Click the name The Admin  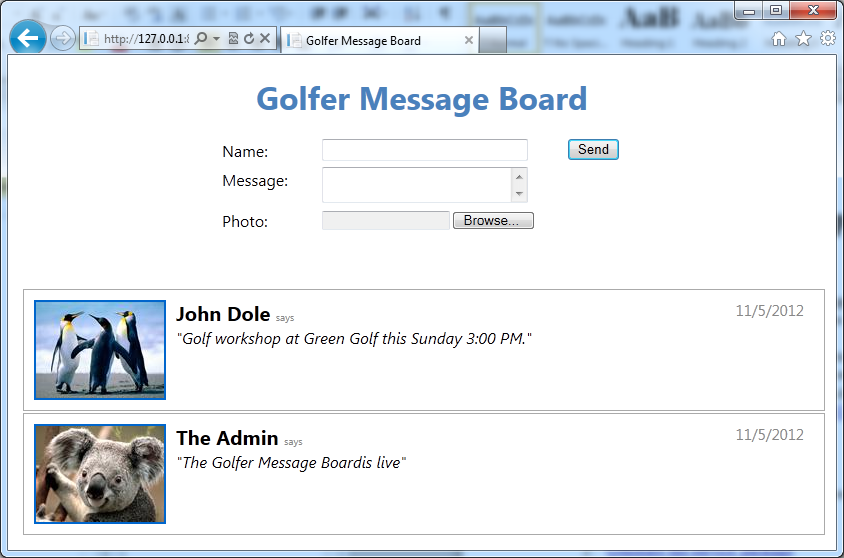[x=227, y=438]
